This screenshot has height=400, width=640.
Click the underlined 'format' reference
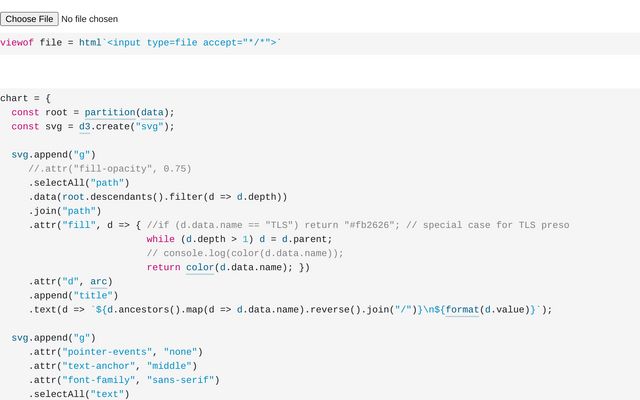(x=462, y=309)
